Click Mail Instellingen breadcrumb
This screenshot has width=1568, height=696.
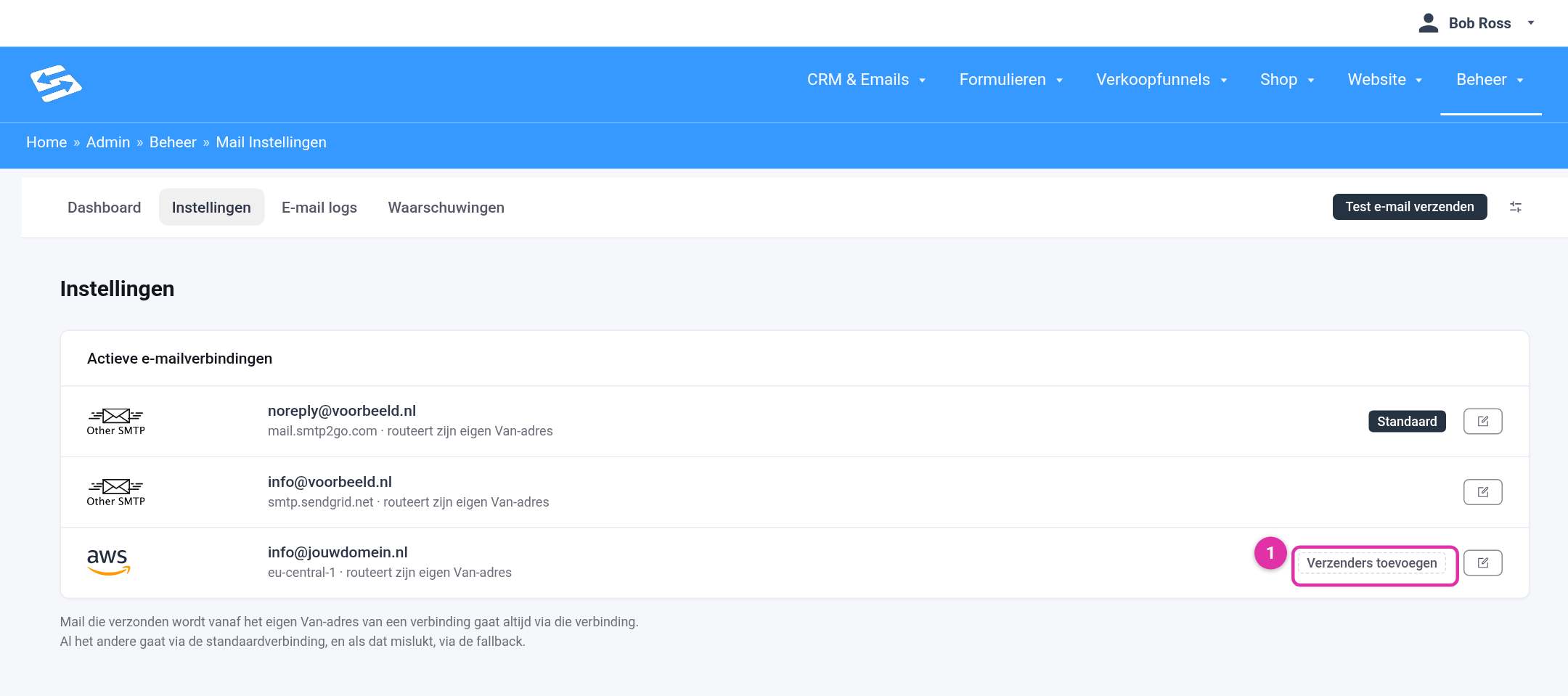pos(271,142)
